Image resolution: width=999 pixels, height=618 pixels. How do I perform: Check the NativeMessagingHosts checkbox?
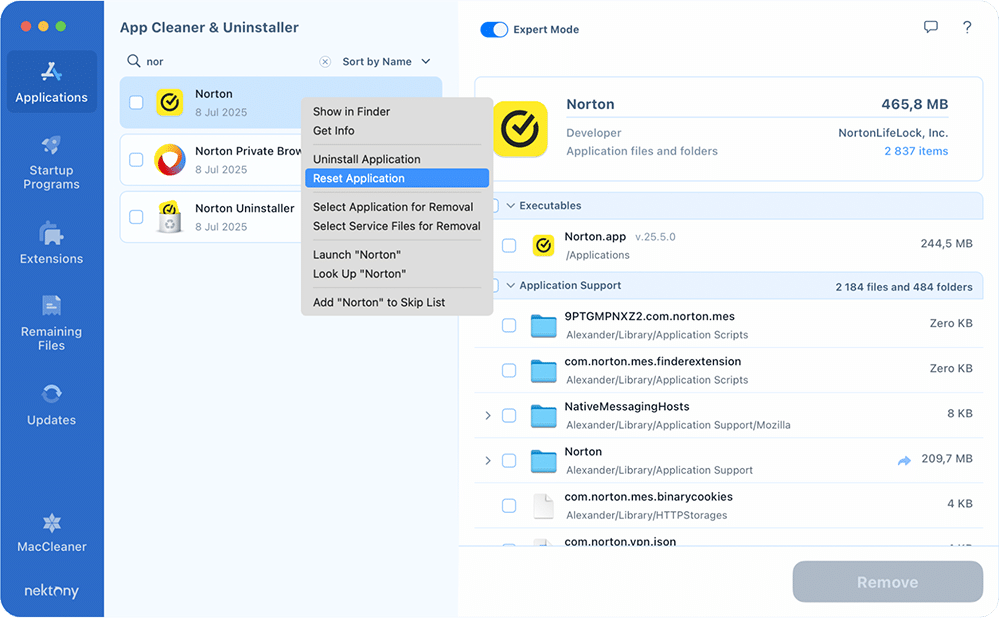(509, 415)
